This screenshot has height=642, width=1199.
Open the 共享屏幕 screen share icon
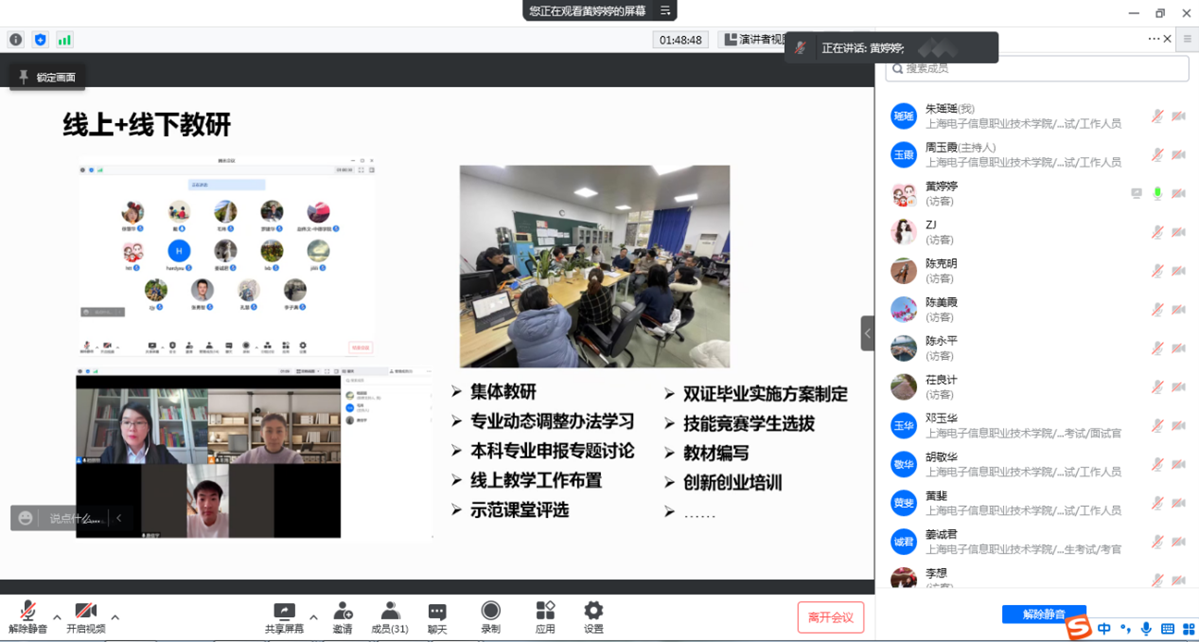284,611
